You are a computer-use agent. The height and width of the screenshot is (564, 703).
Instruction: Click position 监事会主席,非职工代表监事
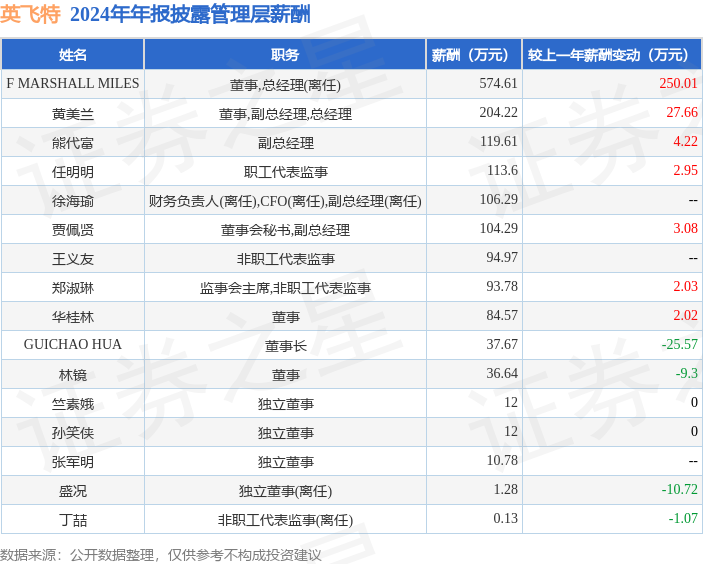coord(285,288)
